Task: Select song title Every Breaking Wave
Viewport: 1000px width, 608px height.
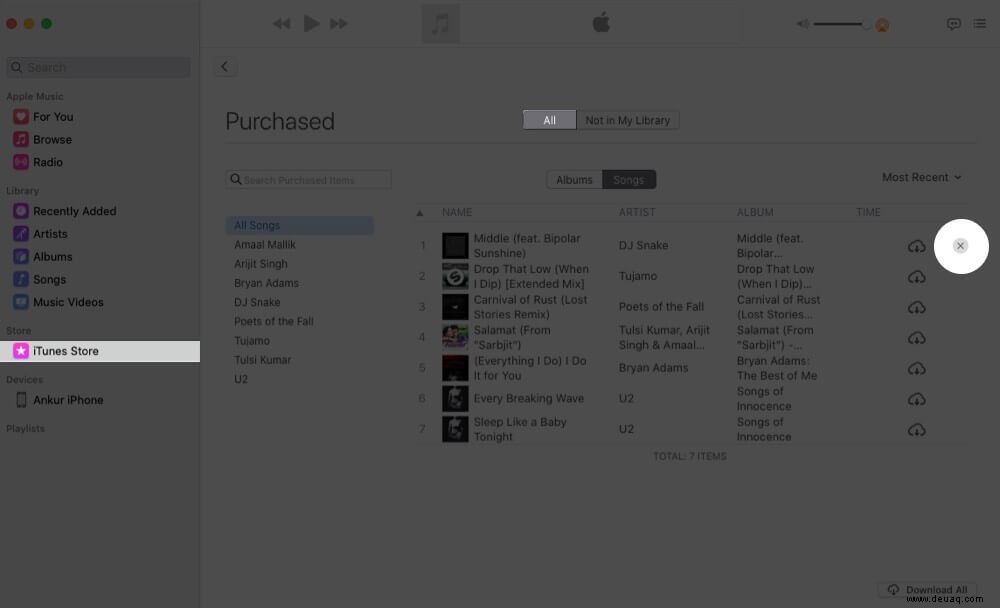Action: (x=528, y=398)
